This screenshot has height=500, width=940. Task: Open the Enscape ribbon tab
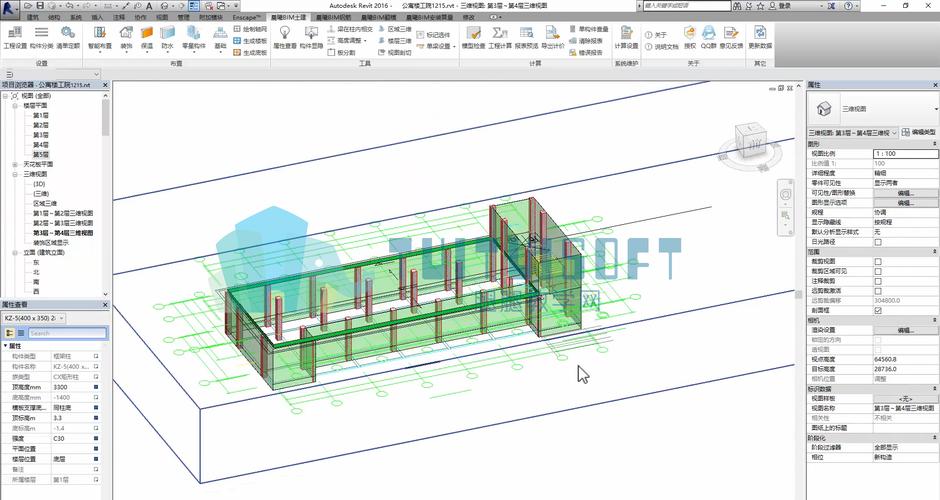coord(246,18)
